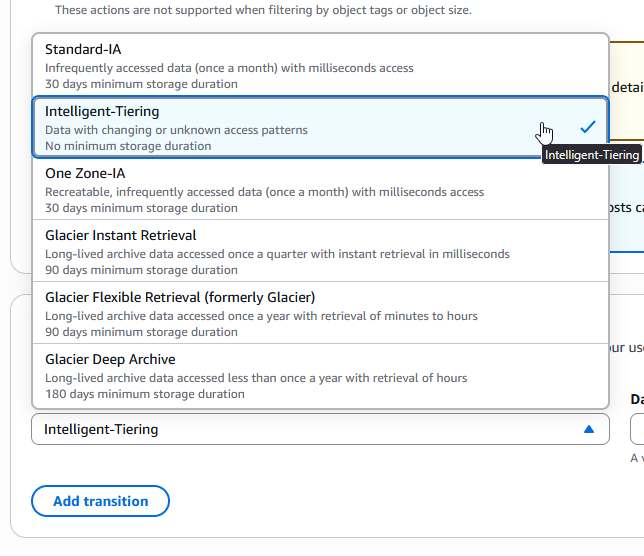
Task: Select the Standard-IA storage class option
Action: tap(320, 65)
